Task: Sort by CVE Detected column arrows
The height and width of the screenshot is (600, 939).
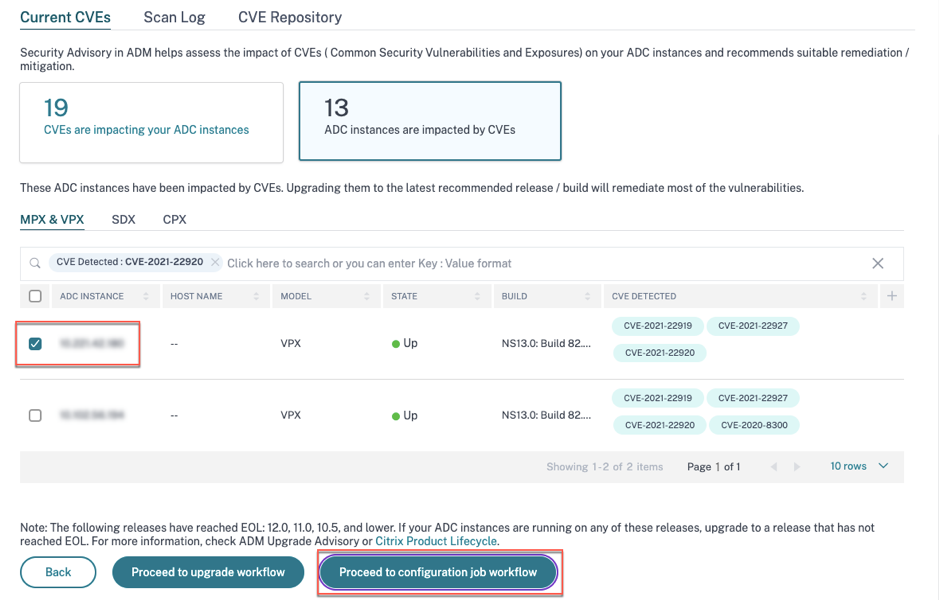Action: coord(864,296)
